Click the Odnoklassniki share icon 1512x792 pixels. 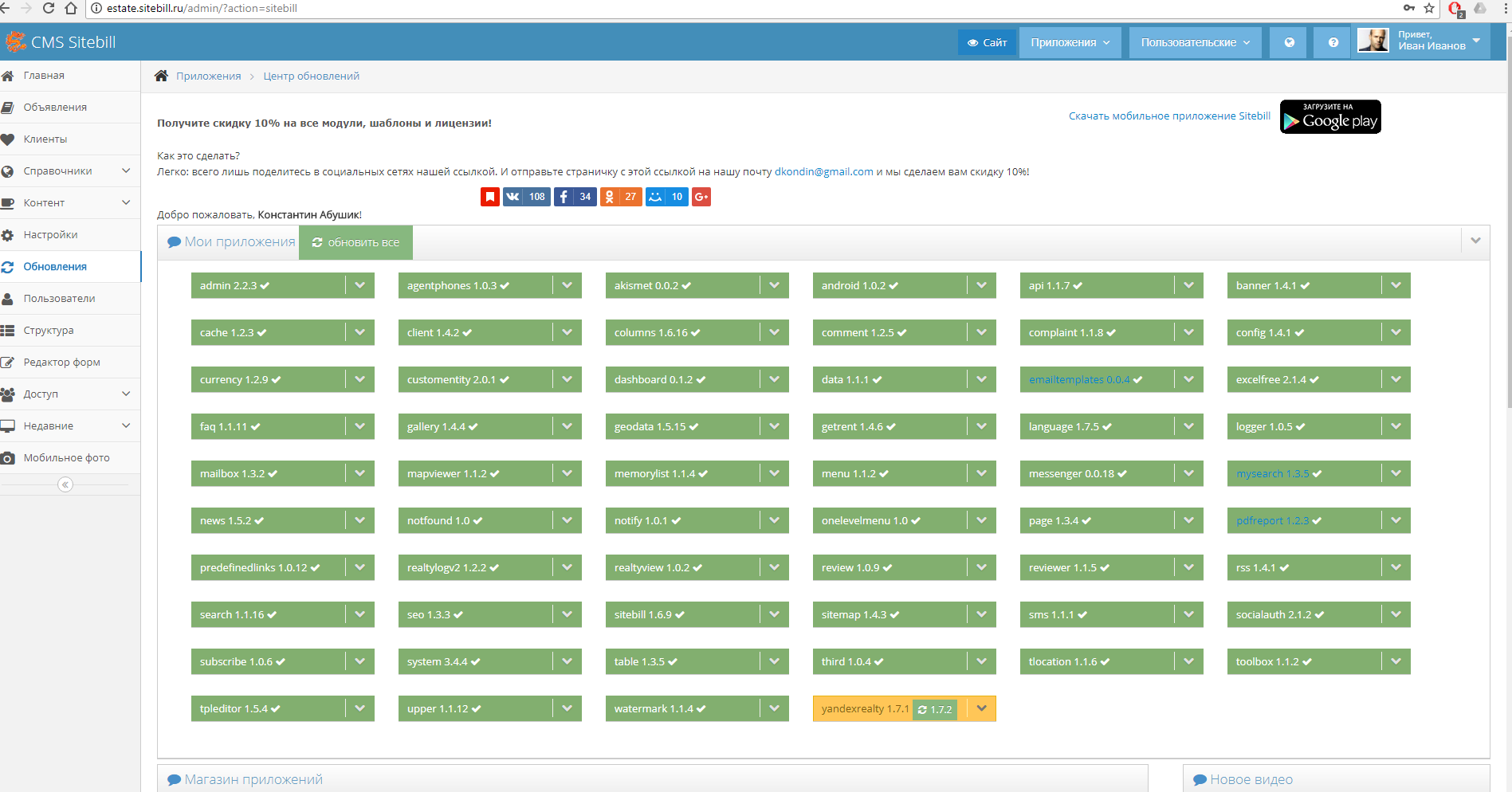coord(610,197)
